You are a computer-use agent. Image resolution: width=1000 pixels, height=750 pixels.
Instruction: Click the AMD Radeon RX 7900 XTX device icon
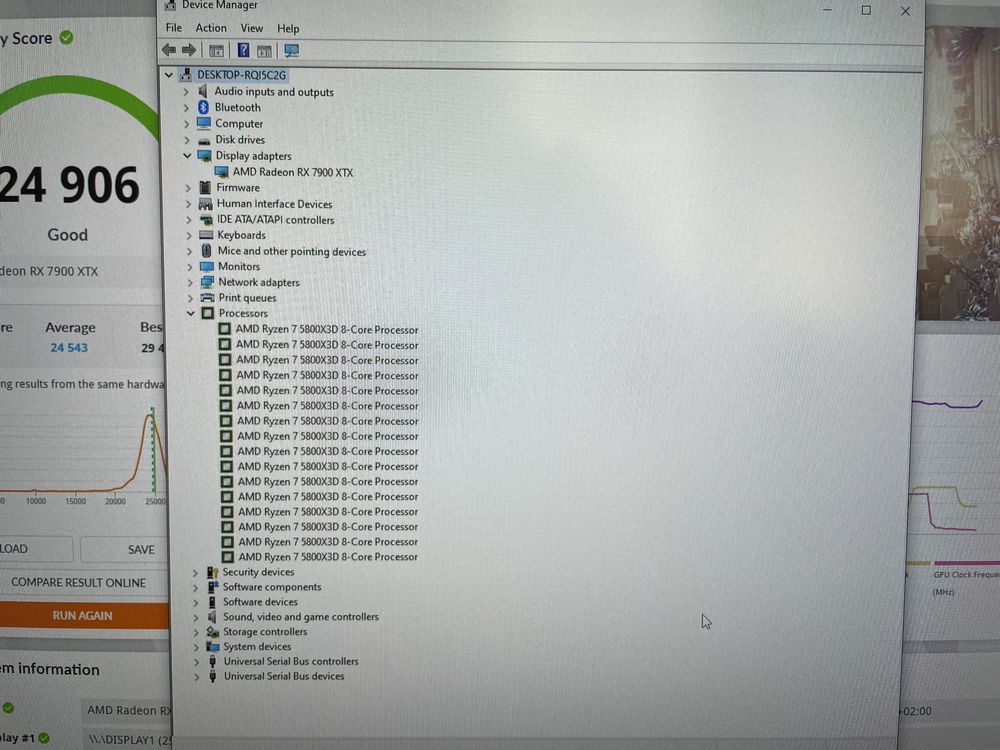[x=221, y=172]
